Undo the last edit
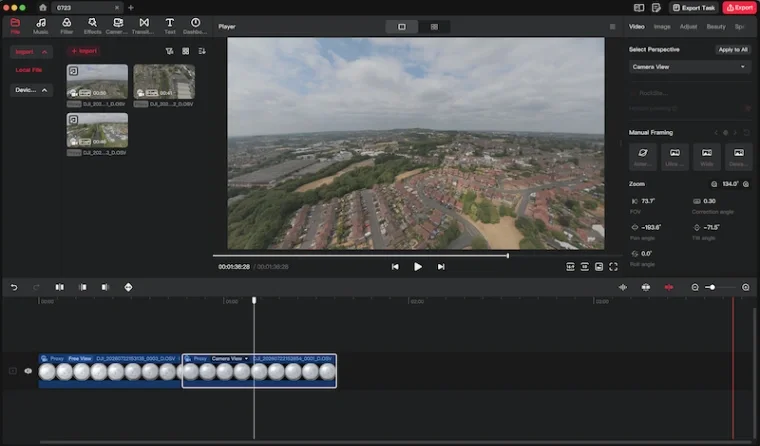Viewport: 760px width, 446px height. pos(14,287)
